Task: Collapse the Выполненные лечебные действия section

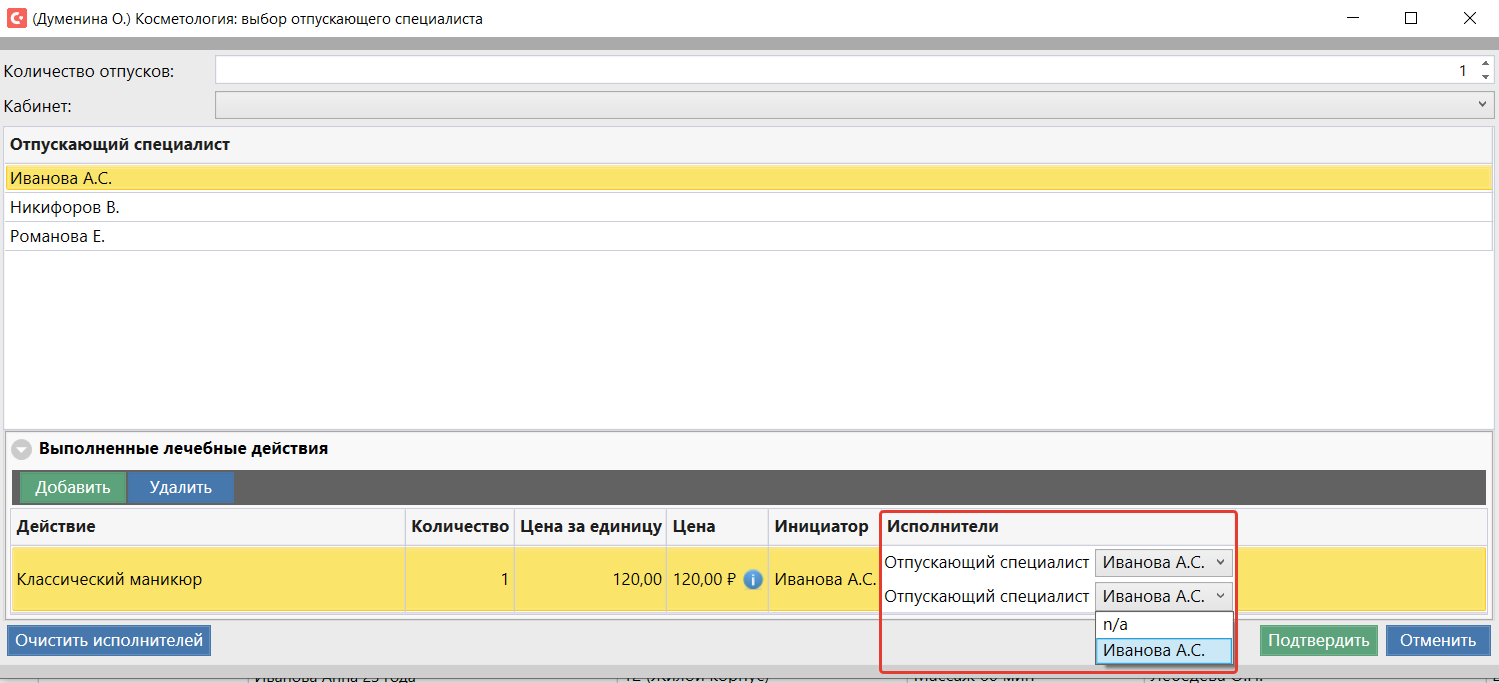Action: coord(21,449)
